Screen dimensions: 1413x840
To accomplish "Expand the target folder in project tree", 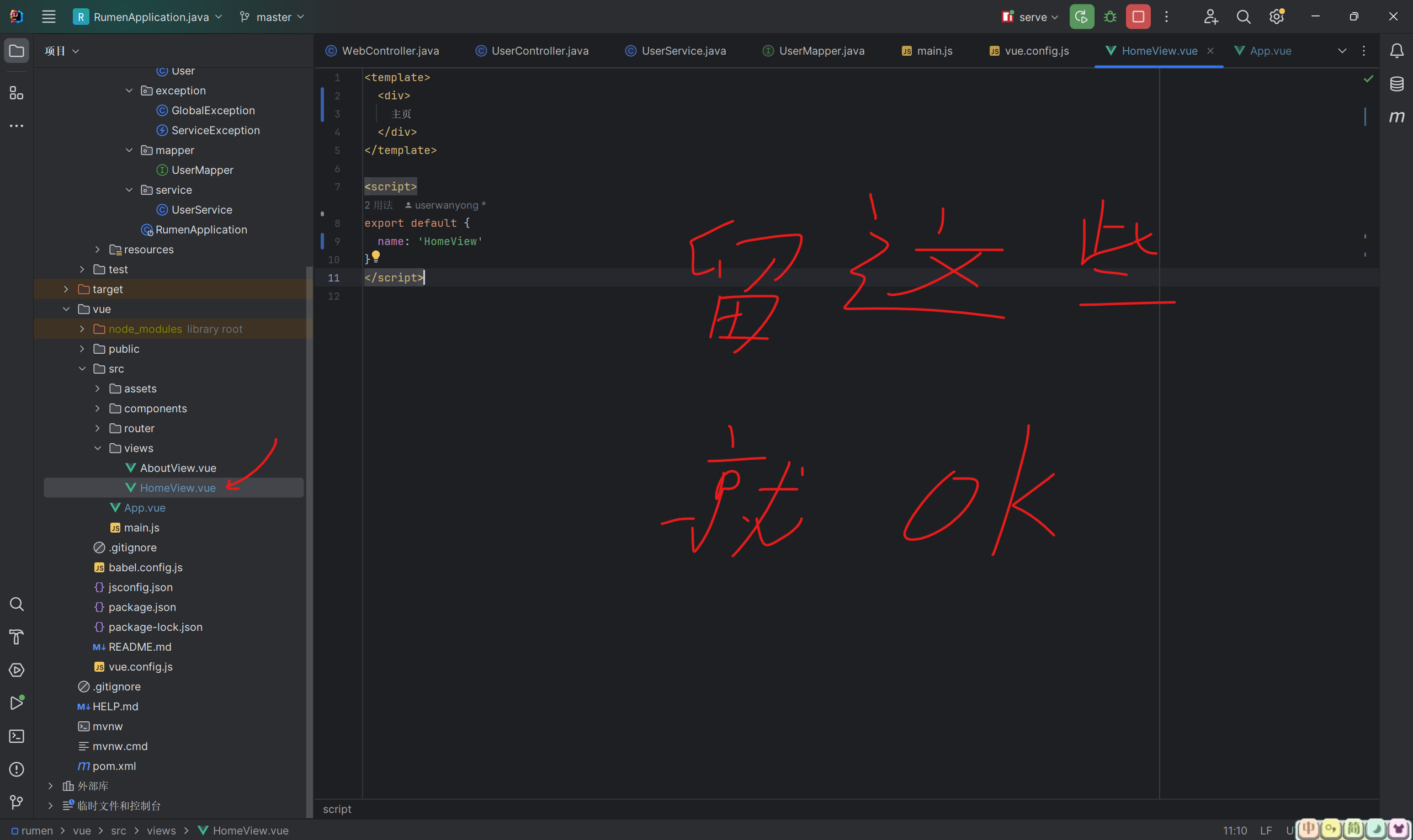I will pos(66,289).
